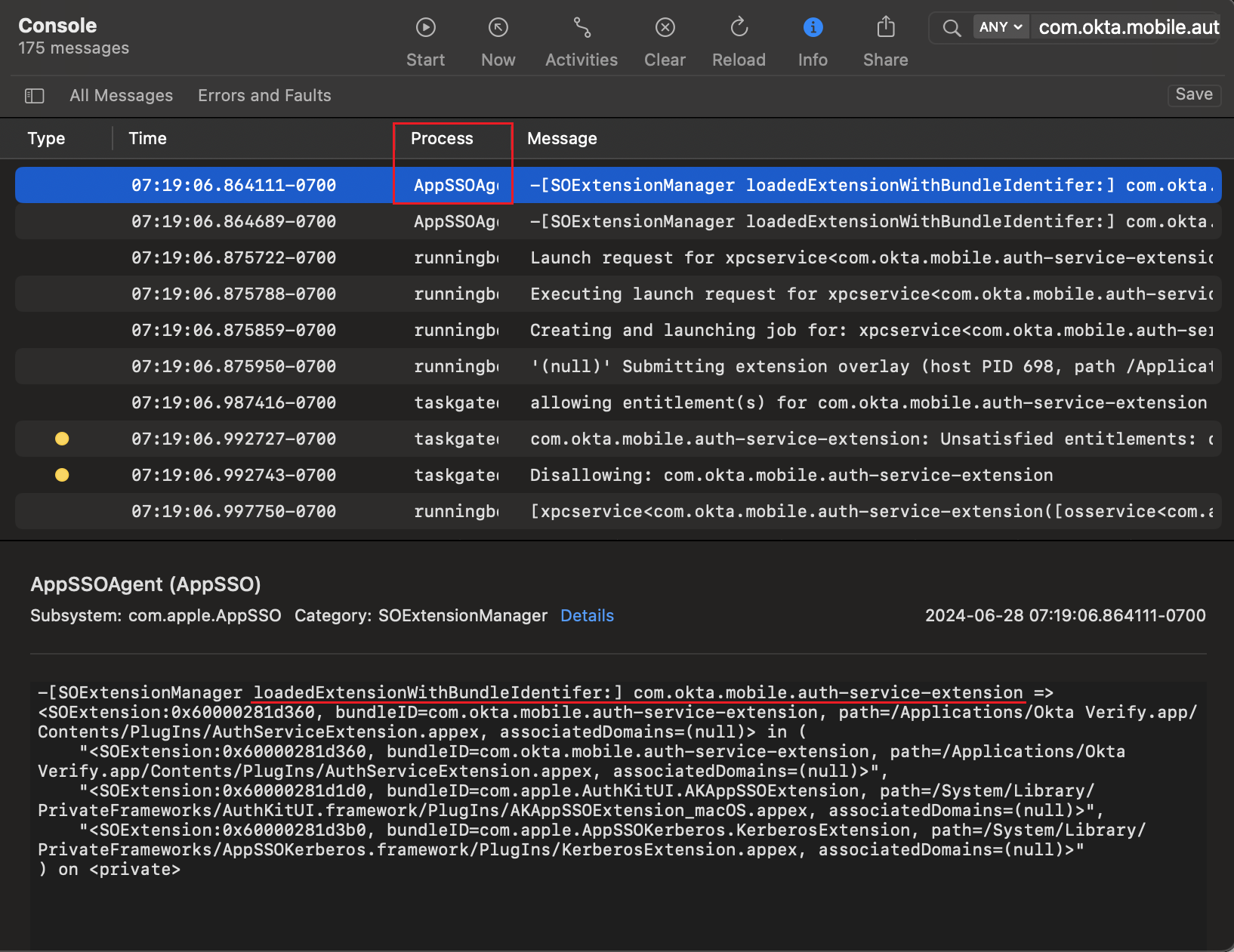Screen dimensions: 1234x952
Task: Open the ANY search filter dropdown
Action: pos(1001,26)
